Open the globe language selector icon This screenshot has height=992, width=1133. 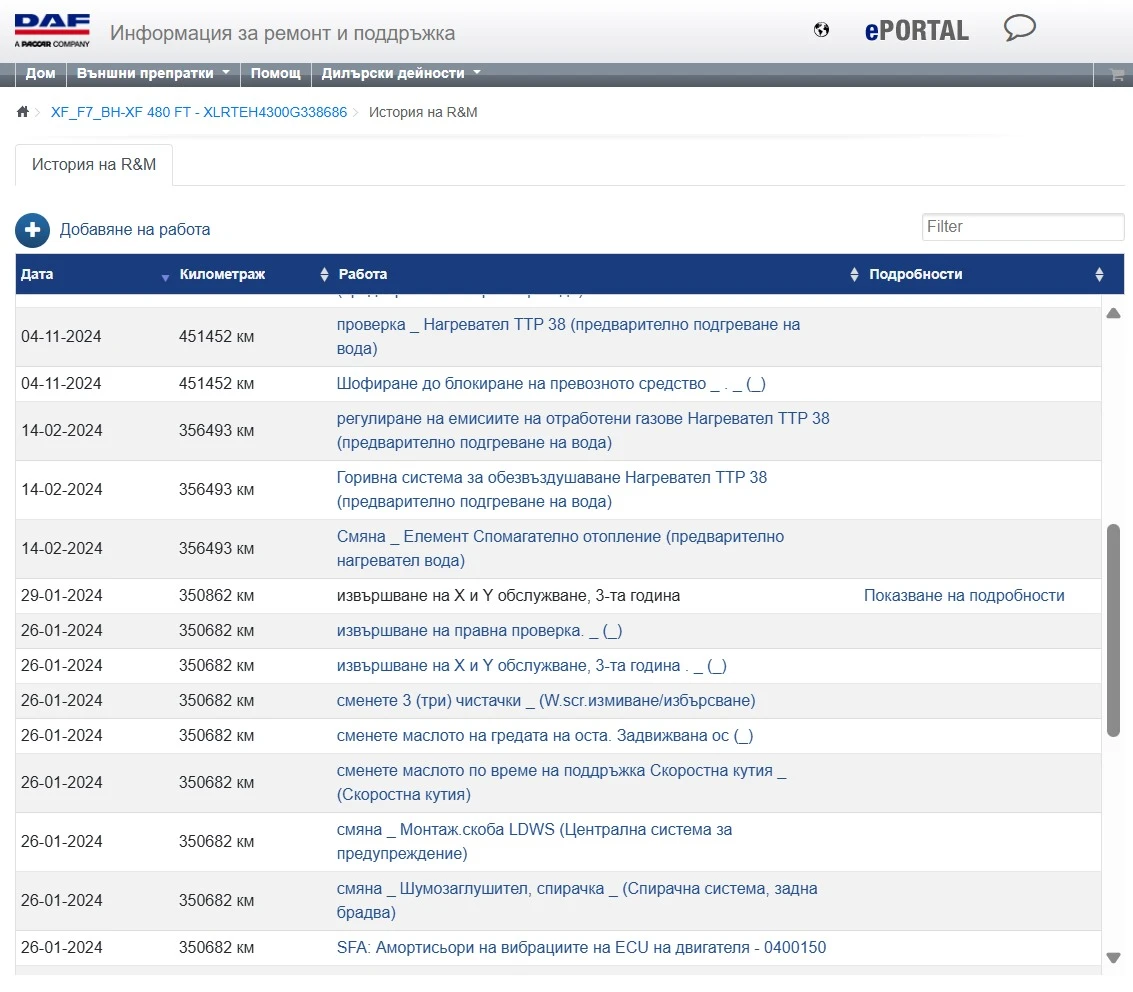tap(821, 30)
